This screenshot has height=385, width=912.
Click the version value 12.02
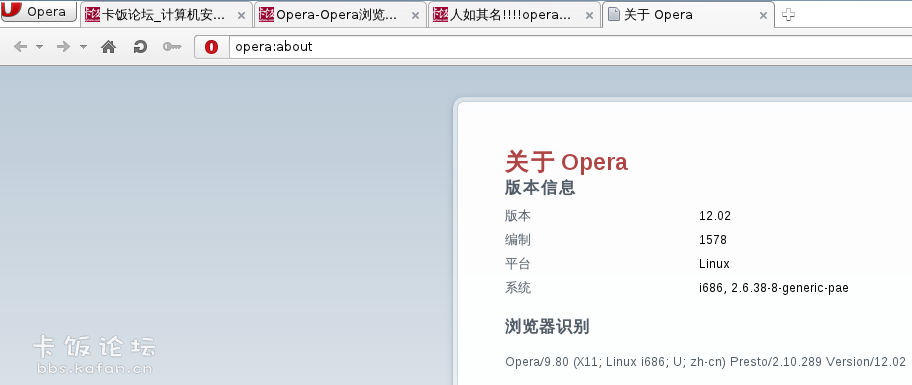point(715,216)
